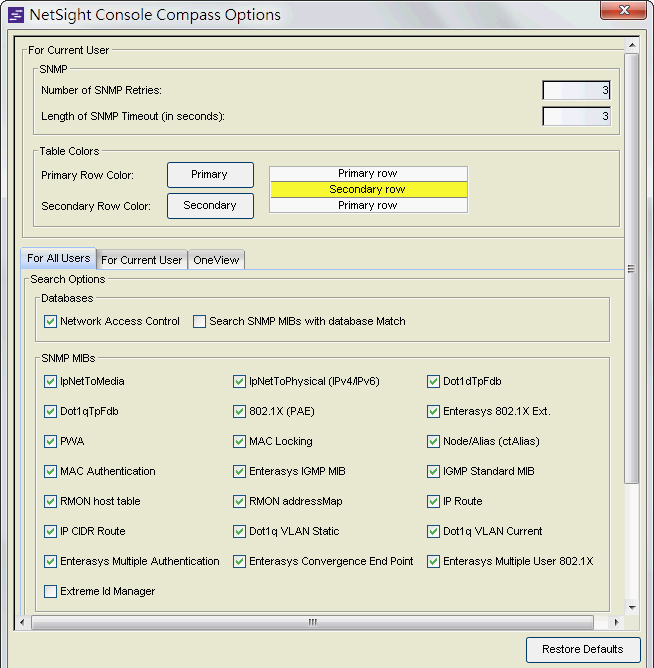Uncheck Enterasys Convergence End Point
654x668 pixels.
click(239, 561)
